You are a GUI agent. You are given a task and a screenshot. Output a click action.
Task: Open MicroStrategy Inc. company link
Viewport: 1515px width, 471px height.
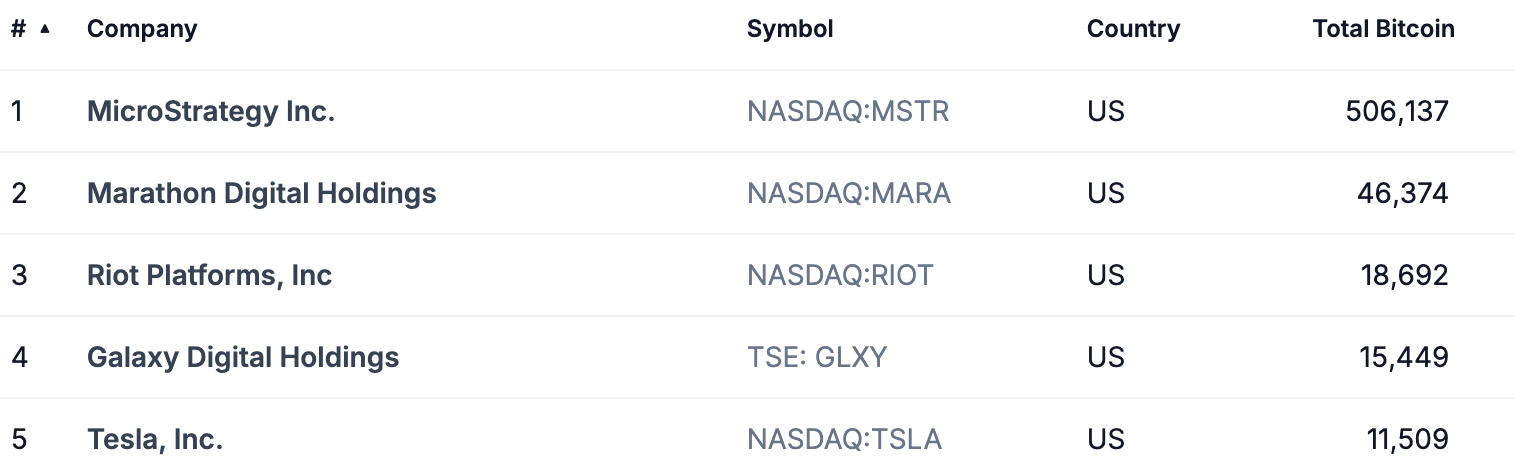211,111
